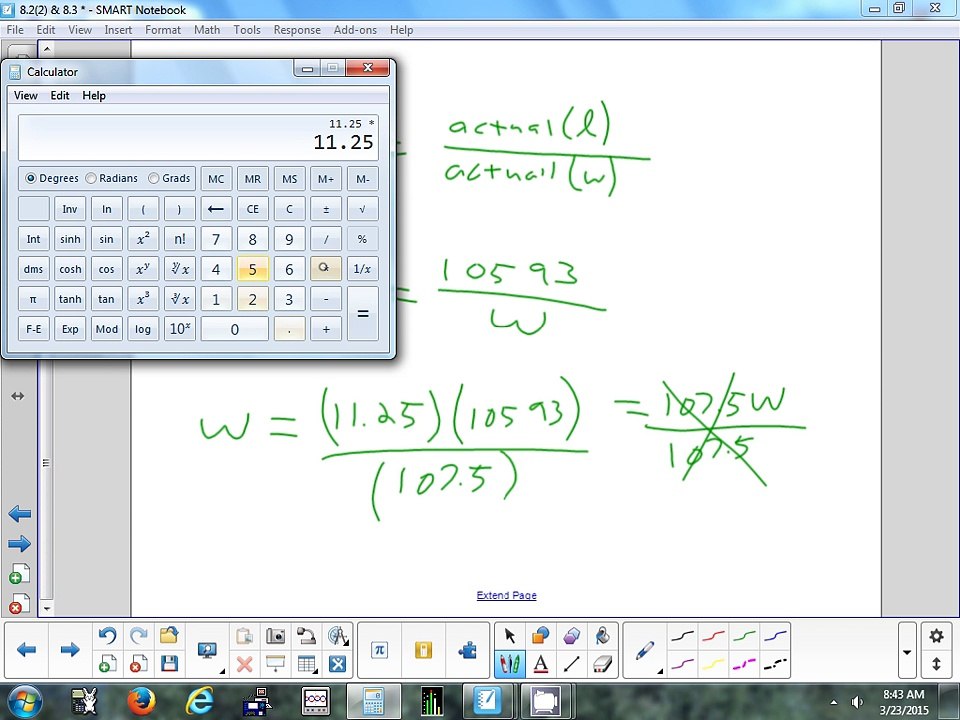Add a new page using toolbar plus-page icon
Image resolution: width=960 pixels, height=720 pixels.
point(108,664)
